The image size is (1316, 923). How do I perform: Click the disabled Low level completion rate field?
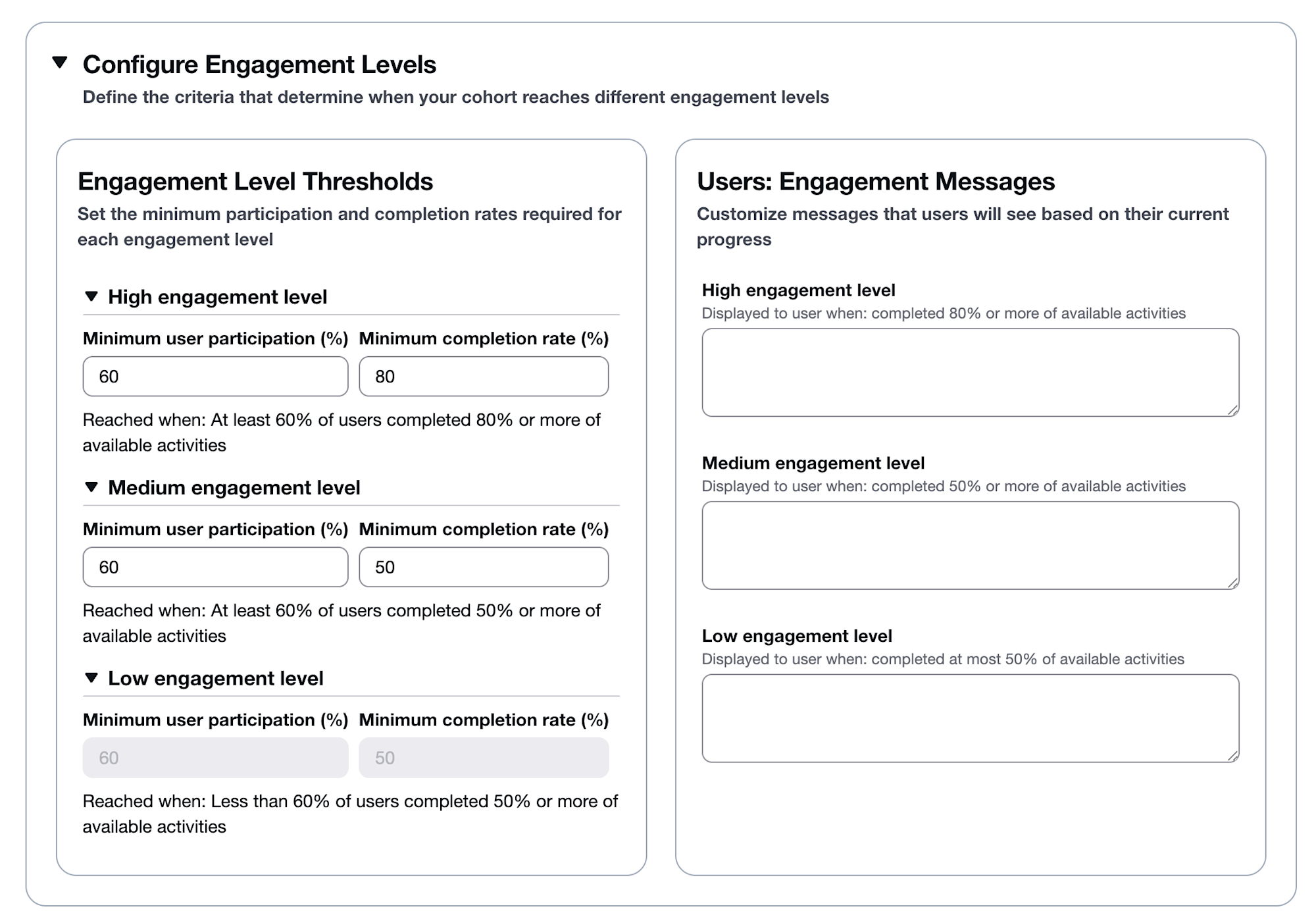click(x=484, y=758)
